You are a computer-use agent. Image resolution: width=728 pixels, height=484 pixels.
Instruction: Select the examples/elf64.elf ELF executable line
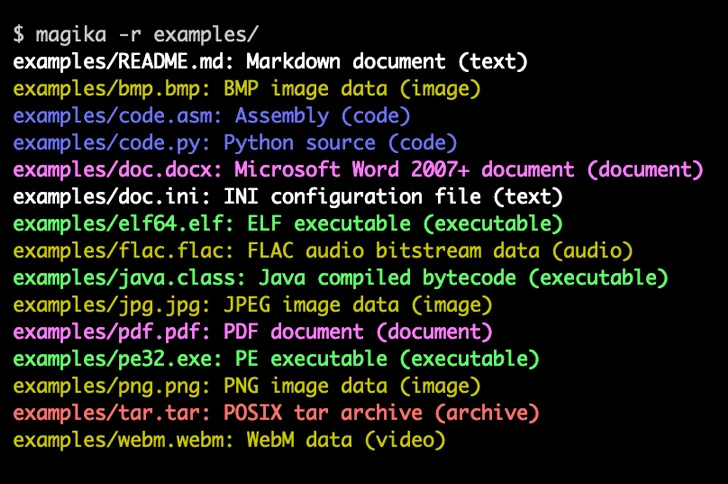click(x=288, y=223)
